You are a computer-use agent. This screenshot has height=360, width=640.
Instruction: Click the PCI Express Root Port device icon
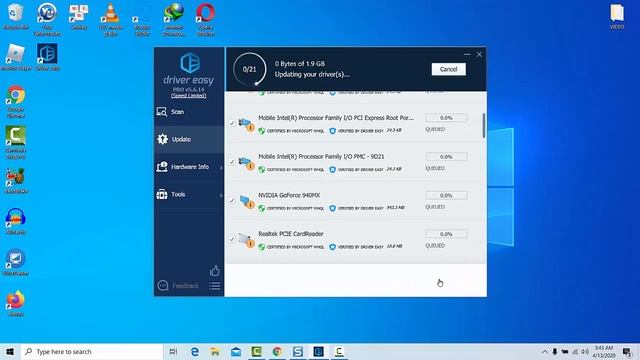click(x=247, y=124)
